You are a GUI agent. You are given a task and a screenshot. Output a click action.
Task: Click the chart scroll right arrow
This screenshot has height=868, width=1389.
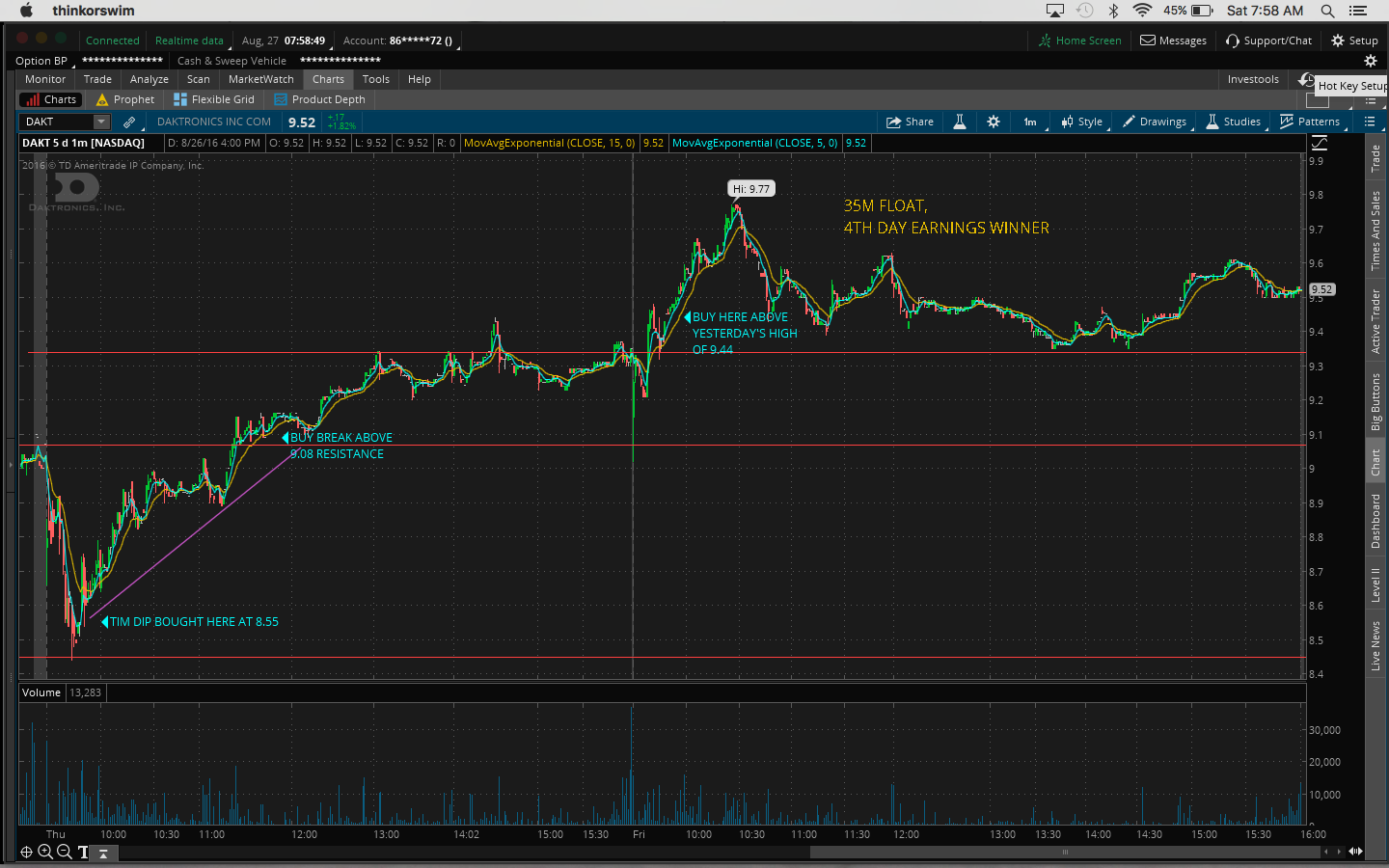(x=1339, y=852)
